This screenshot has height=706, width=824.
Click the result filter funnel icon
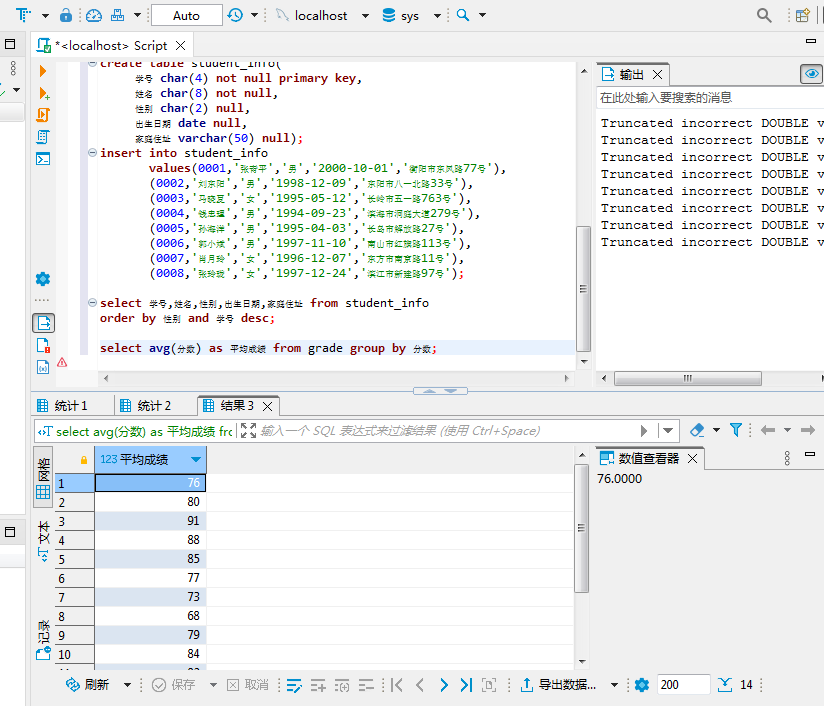[735, 430]
